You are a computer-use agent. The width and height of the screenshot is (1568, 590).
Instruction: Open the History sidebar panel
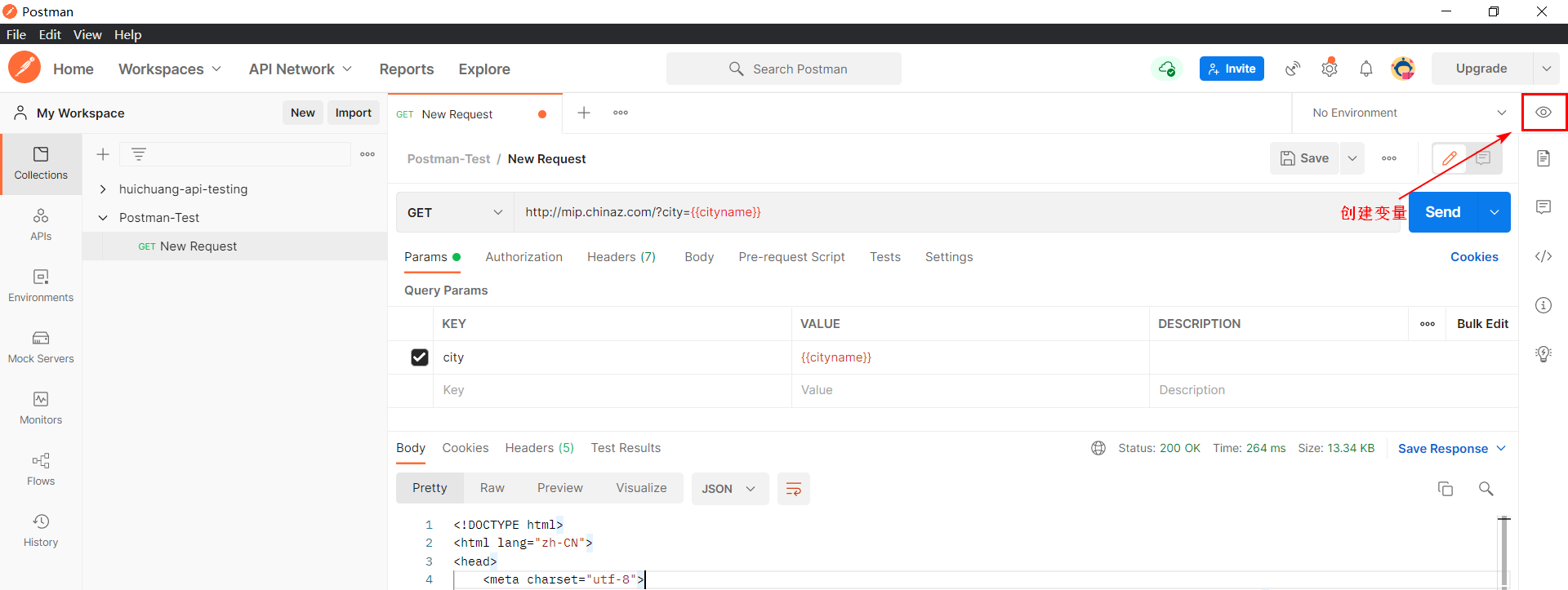(41, 531)
